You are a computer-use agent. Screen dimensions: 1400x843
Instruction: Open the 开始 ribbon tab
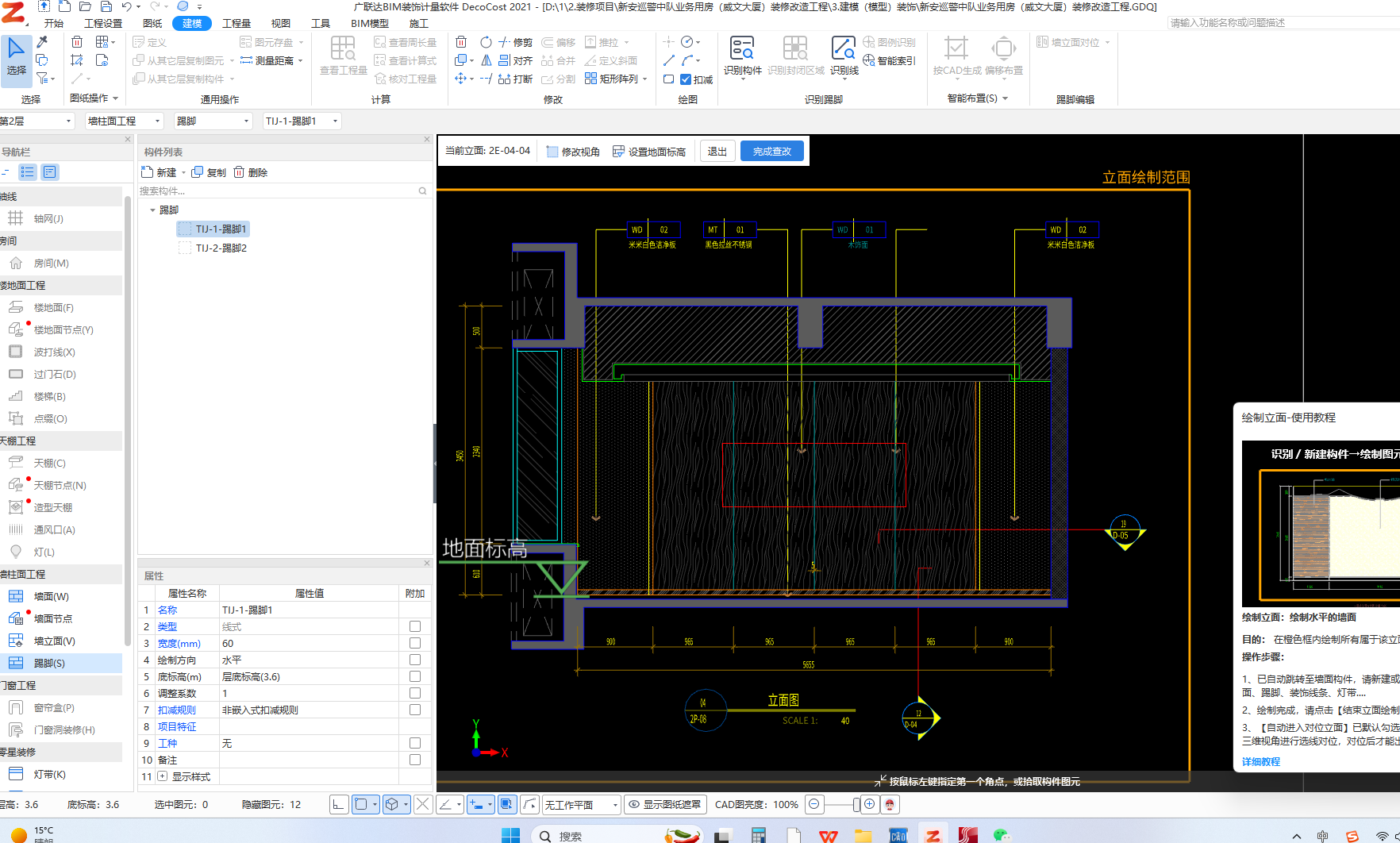[x=54, y=23]
